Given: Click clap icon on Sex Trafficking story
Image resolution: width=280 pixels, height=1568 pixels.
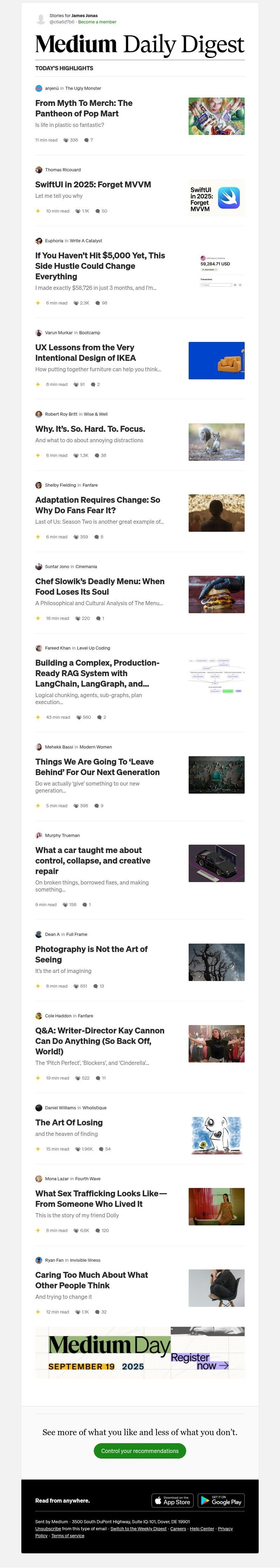Looking at the screenshot, I should 76,1231.
